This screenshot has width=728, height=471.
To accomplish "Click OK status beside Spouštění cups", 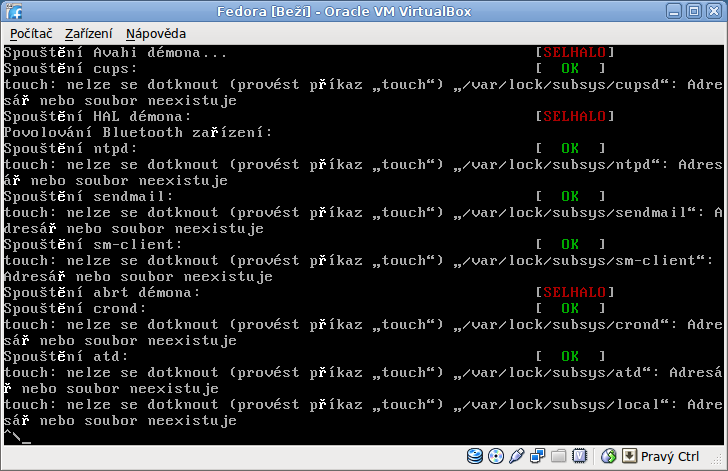I will click(570, 68).
